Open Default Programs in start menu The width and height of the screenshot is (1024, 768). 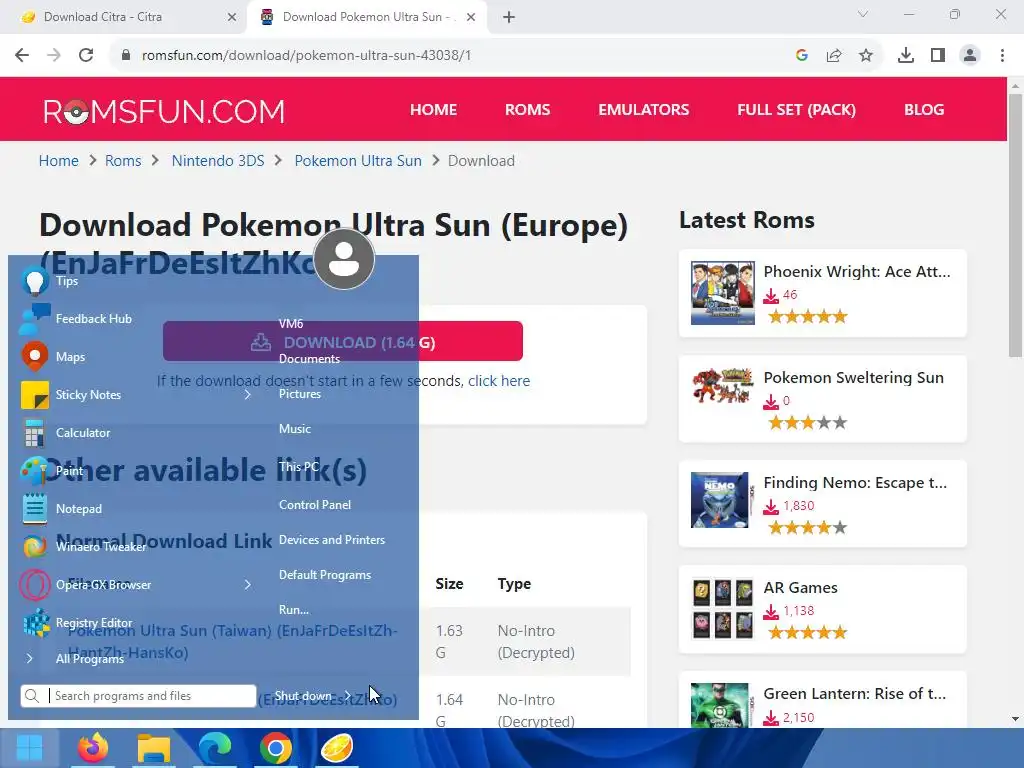coord(325,575)
